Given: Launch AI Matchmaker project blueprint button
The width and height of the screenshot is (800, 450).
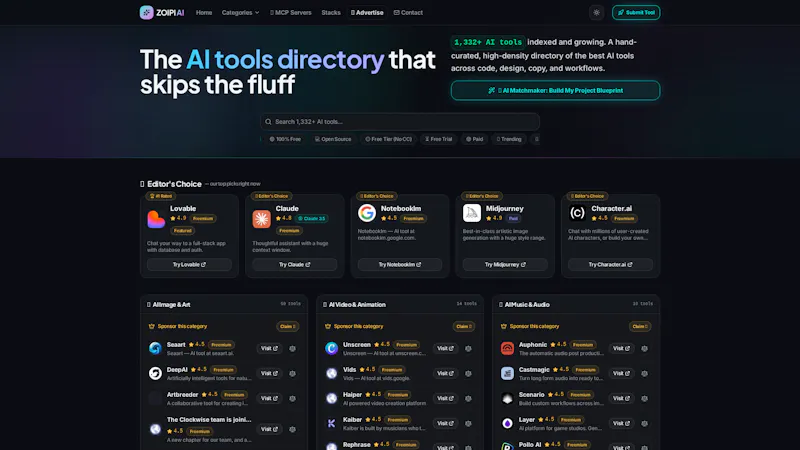Looking at the screenshot, I should 555,90.
